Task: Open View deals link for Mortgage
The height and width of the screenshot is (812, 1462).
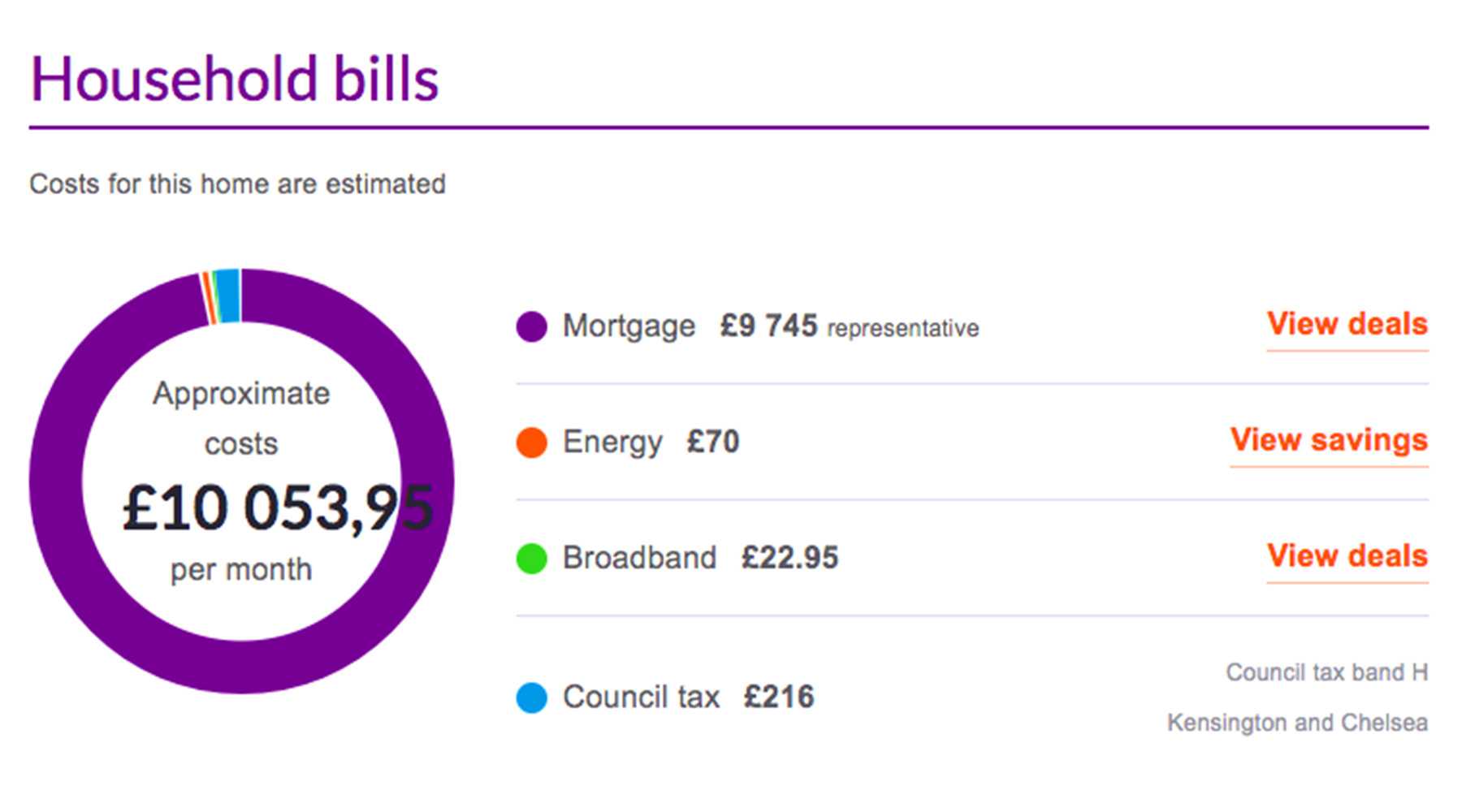Action: pyautogui.click(x=1347, y=324)
